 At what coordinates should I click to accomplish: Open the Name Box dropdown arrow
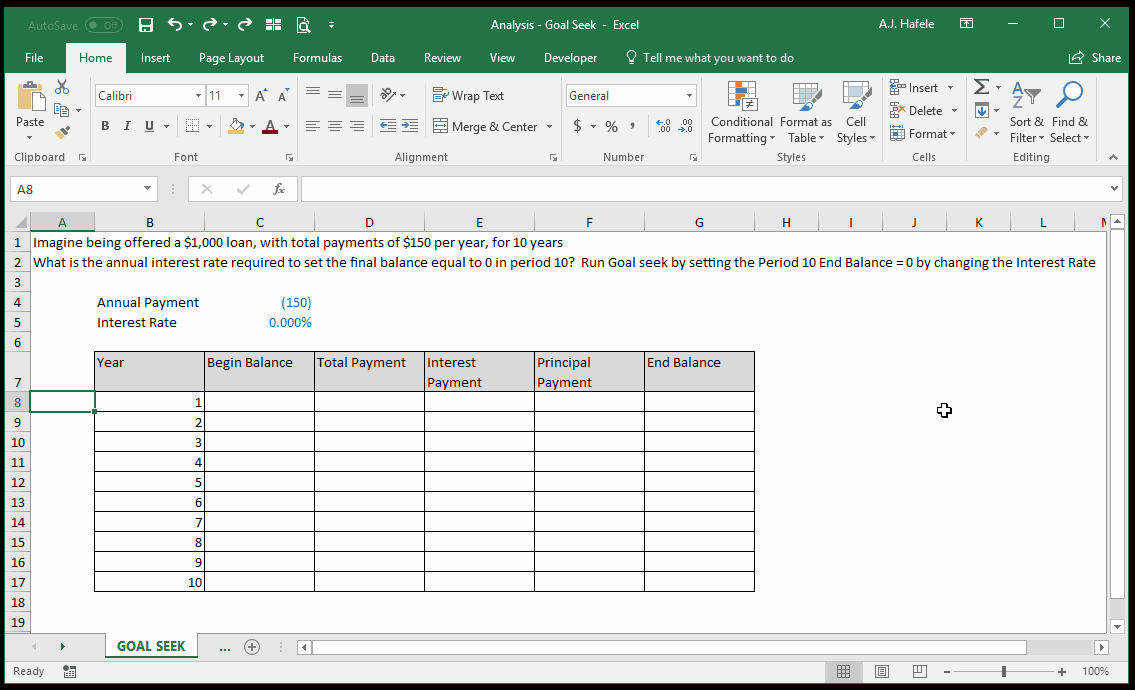pyautogui.click(x=147, y=189)
